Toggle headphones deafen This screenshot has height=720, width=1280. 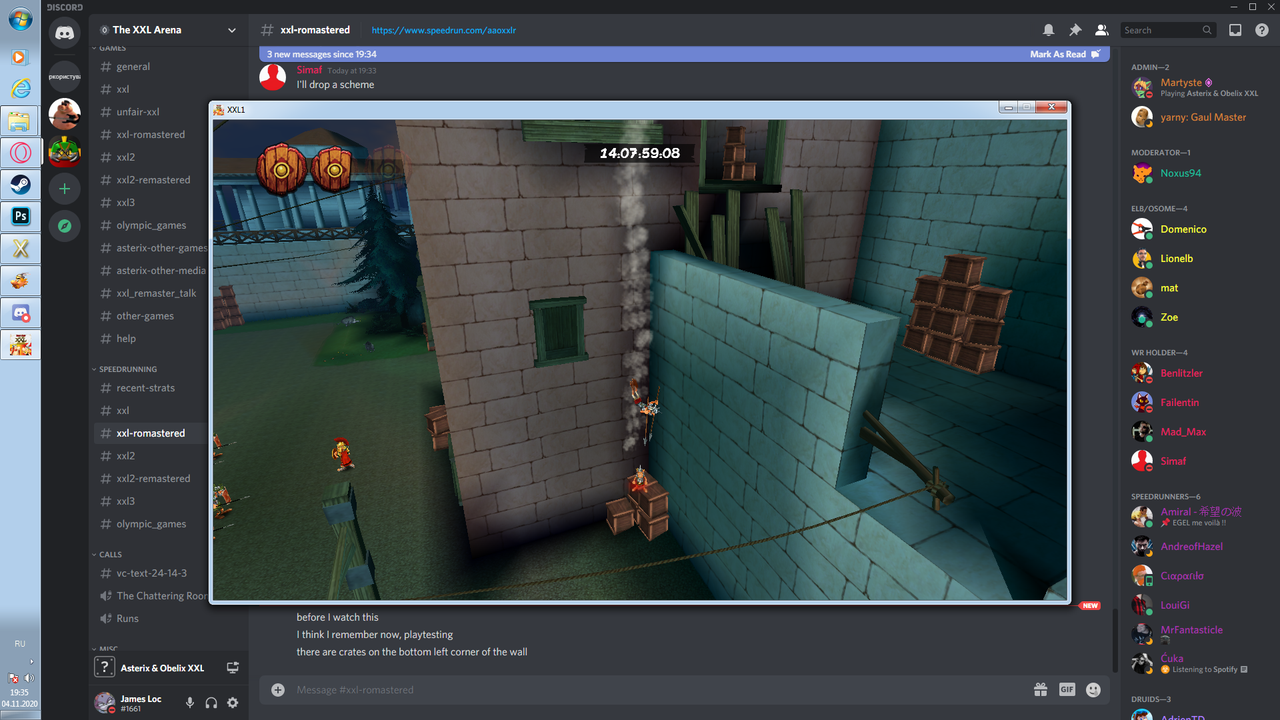(x=211, y=703)
